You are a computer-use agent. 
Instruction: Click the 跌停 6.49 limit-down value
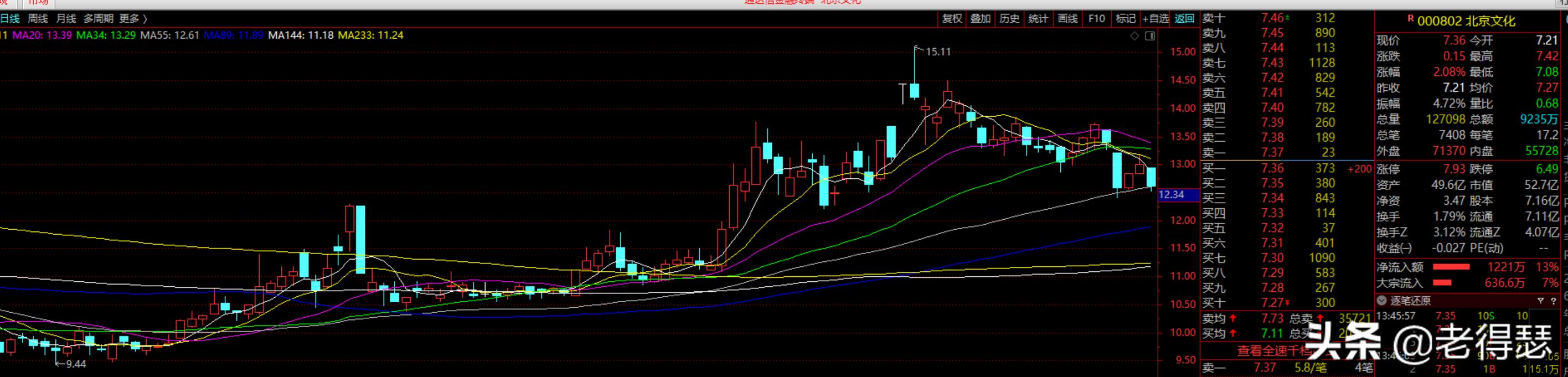point(1547,169)
